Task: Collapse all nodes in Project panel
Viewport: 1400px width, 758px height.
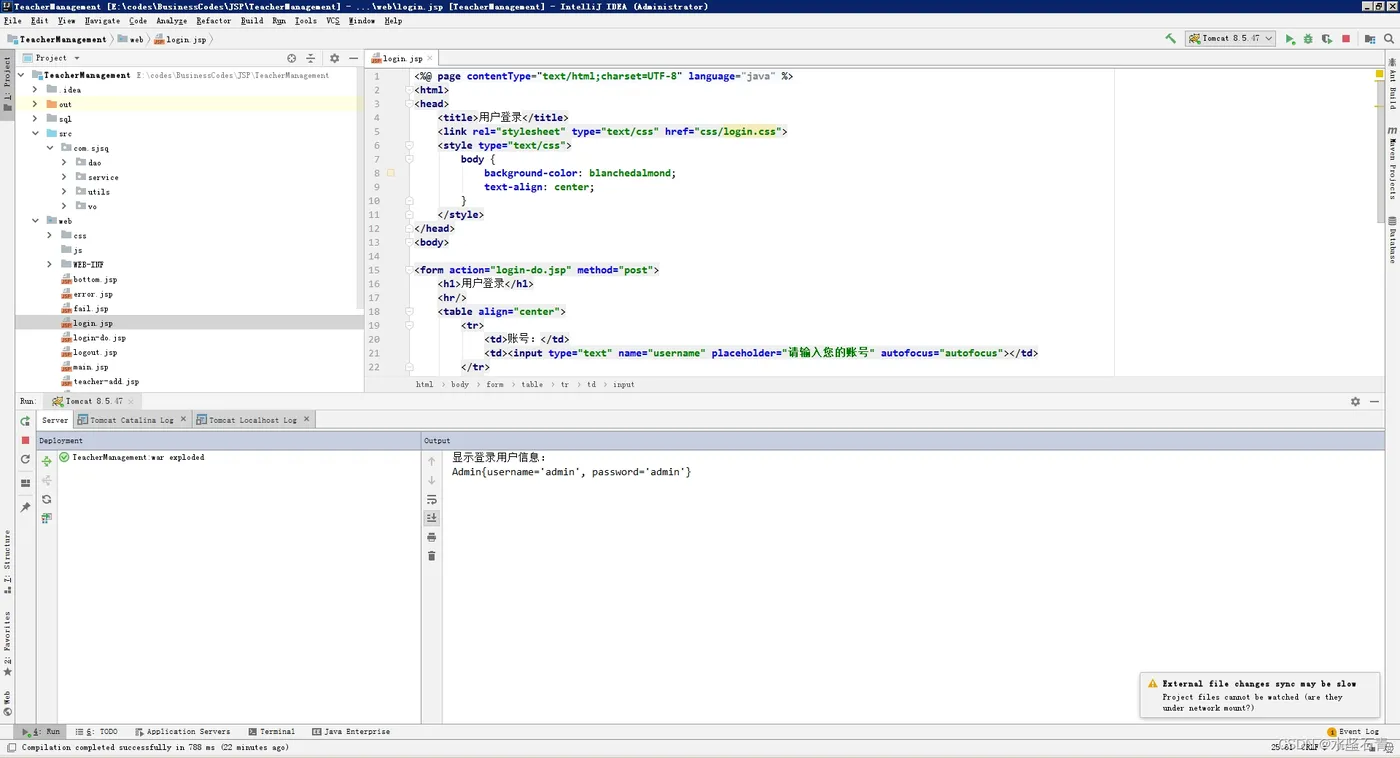Action: point(310,58)
